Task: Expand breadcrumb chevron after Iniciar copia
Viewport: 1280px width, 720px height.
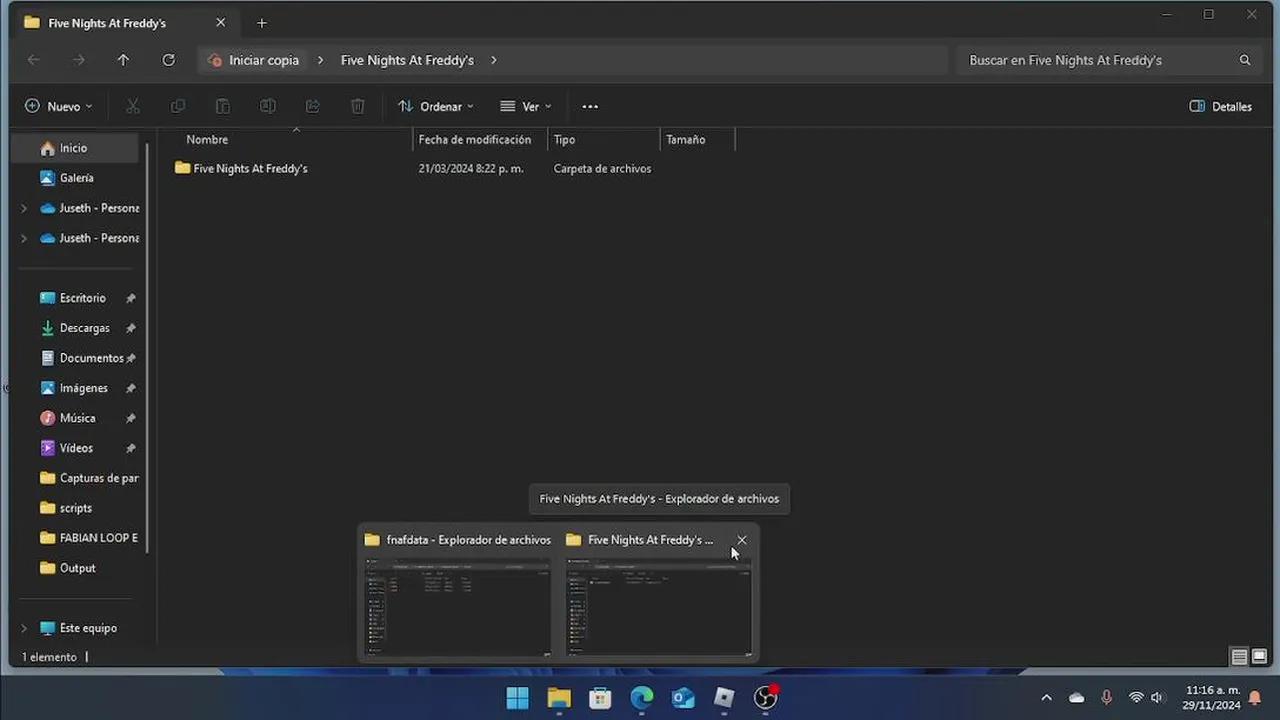Action: (x=320, y=60)
